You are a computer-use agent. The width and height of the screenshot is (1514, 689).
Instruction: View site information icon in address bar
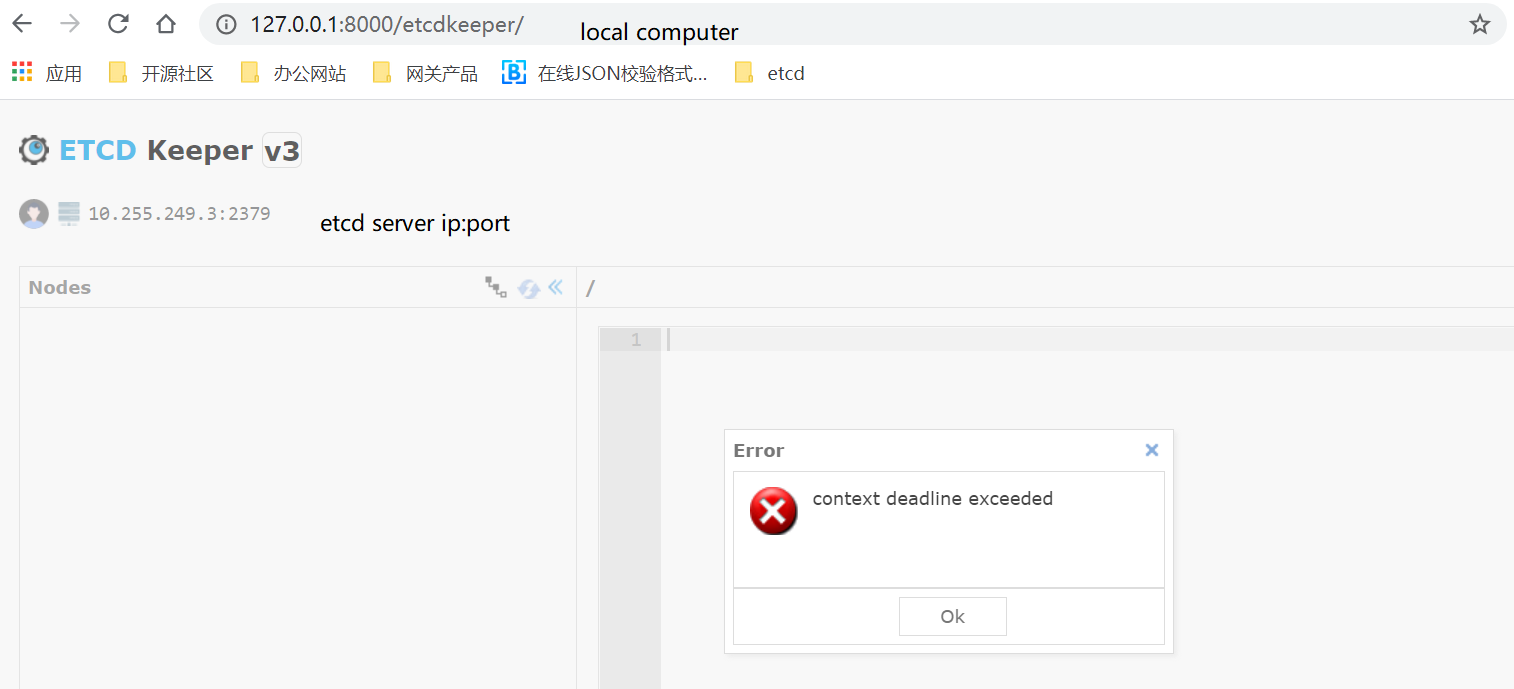pos(226,24)
